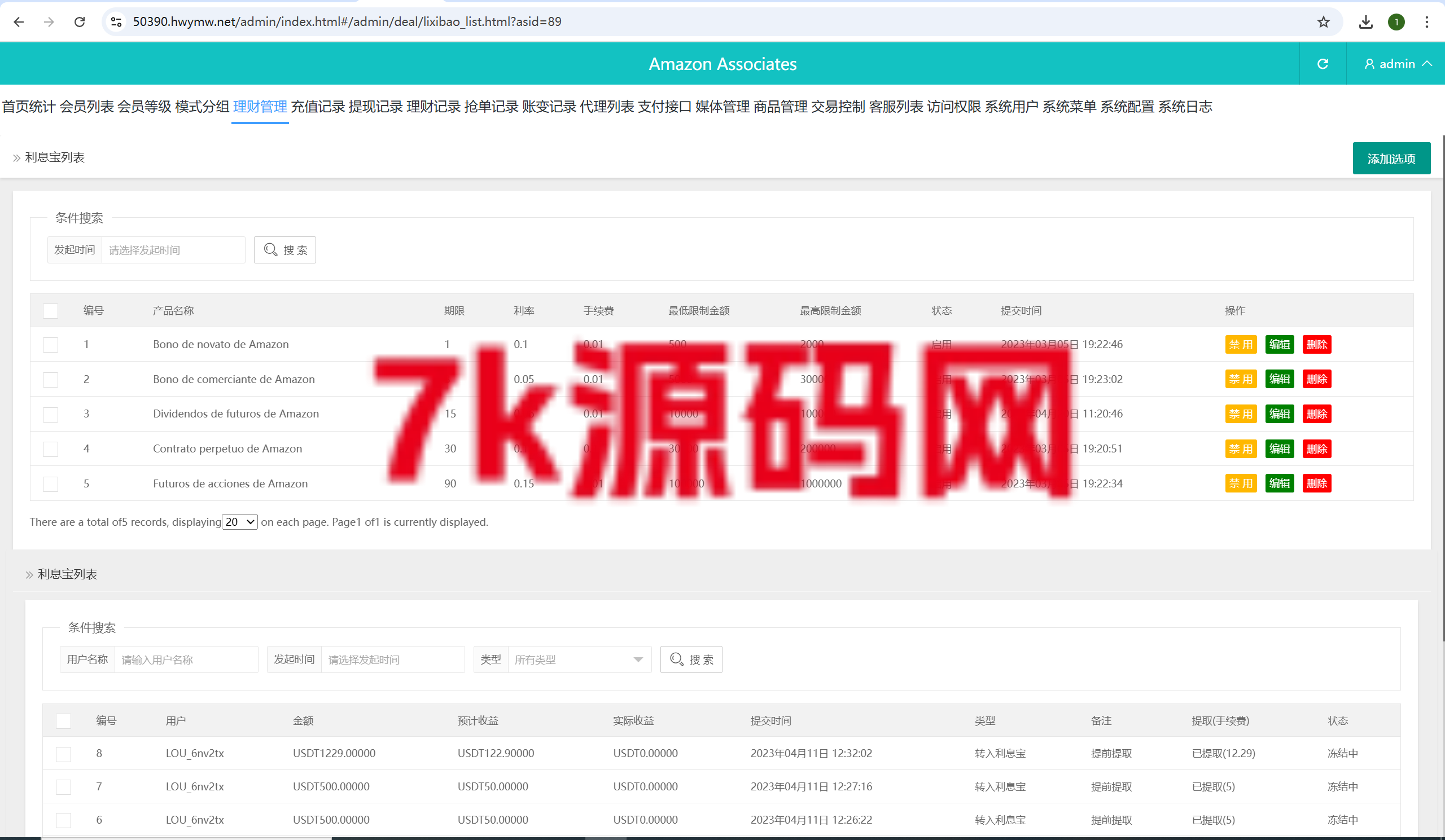Delete Futuros de acciones de Amazon
1445x840 pixels.
pyautogui.click(x=1316, y=483)
